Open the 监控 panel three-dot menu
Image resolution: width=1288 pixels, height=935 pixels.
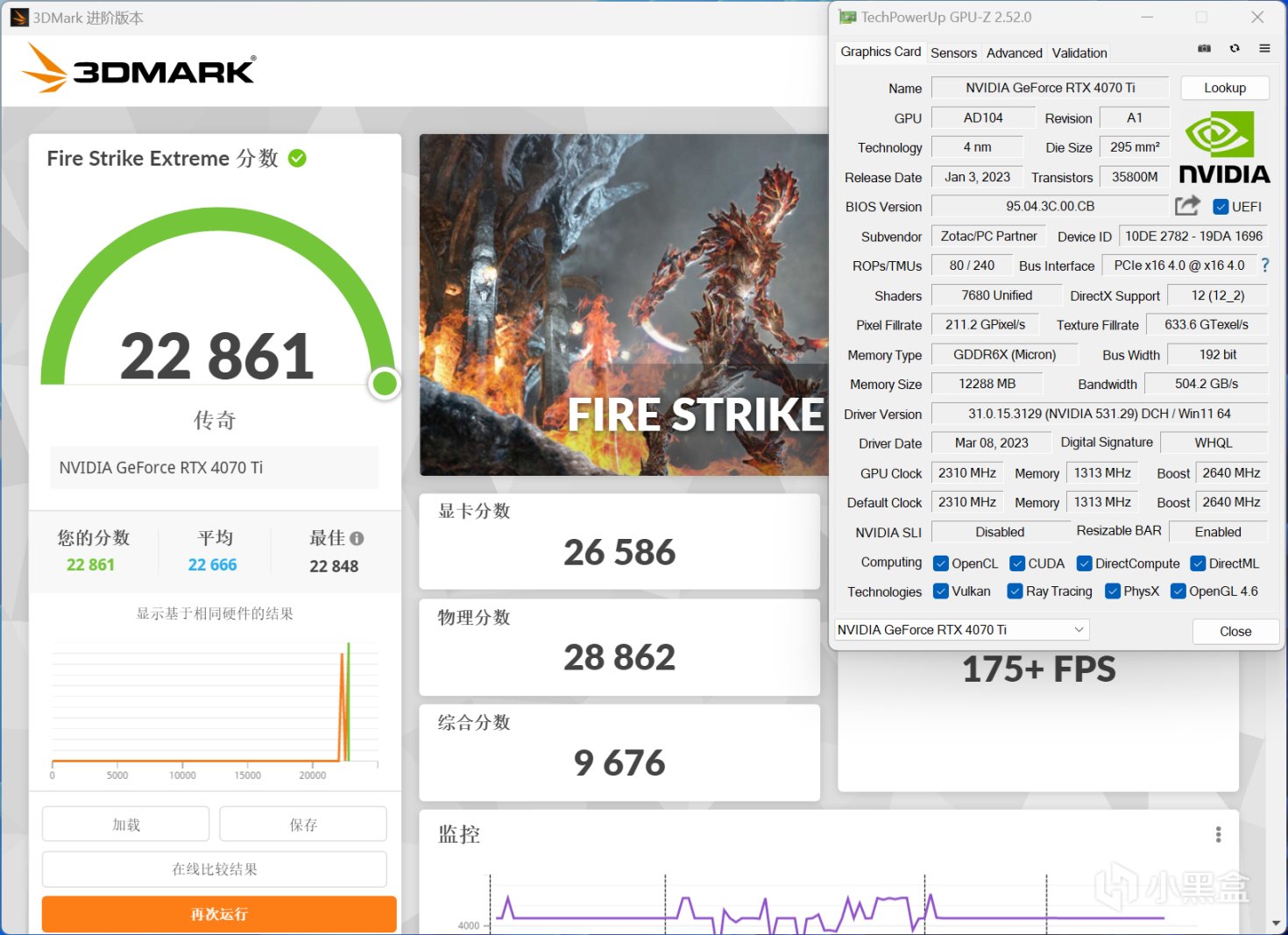[x=1218, y=834]
